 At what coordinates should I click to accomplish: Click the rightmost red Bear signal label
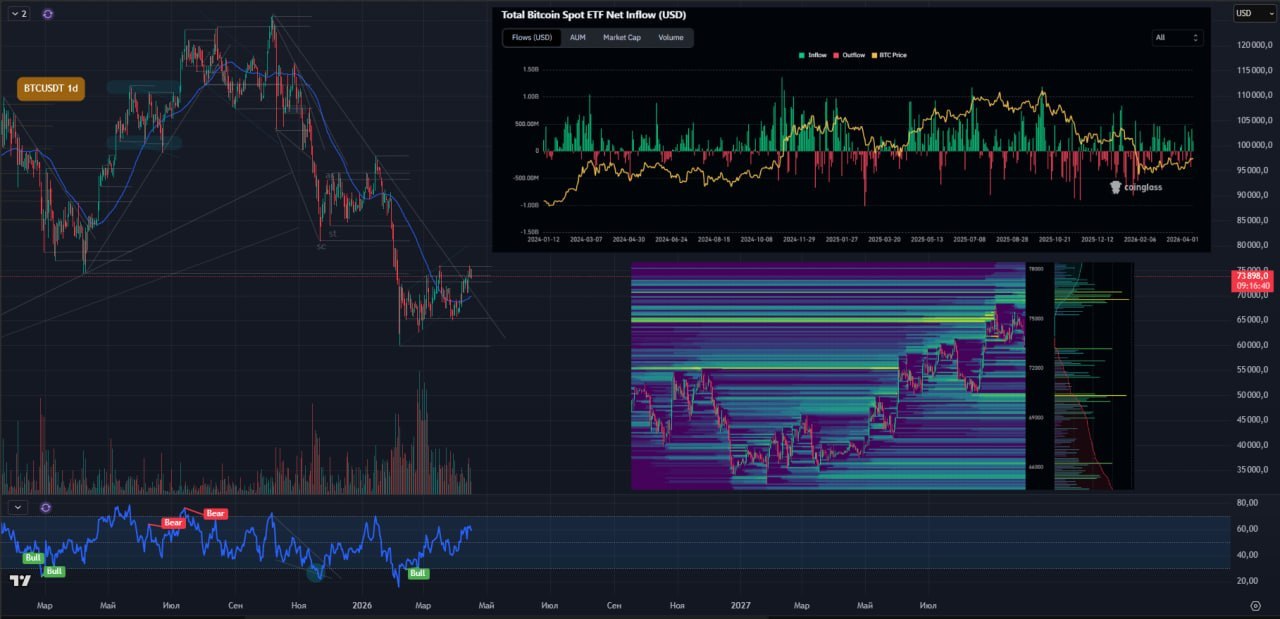216,514
